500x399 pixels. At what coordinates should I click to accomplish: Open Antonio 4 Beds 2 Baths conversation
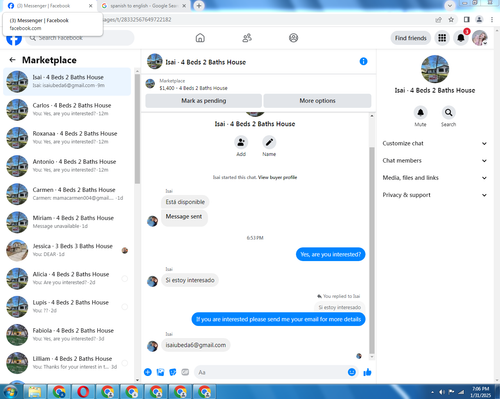coord(67,166)
